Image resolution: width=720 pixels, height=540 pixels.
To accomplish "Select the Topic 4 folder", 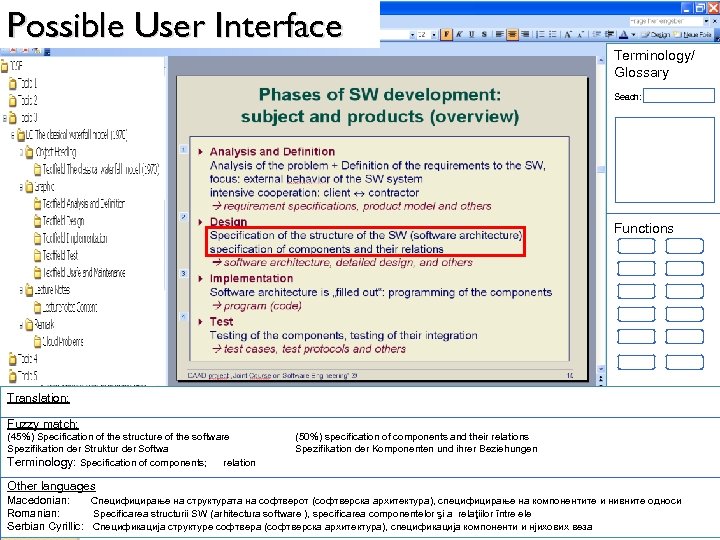I will pos(23,359).
